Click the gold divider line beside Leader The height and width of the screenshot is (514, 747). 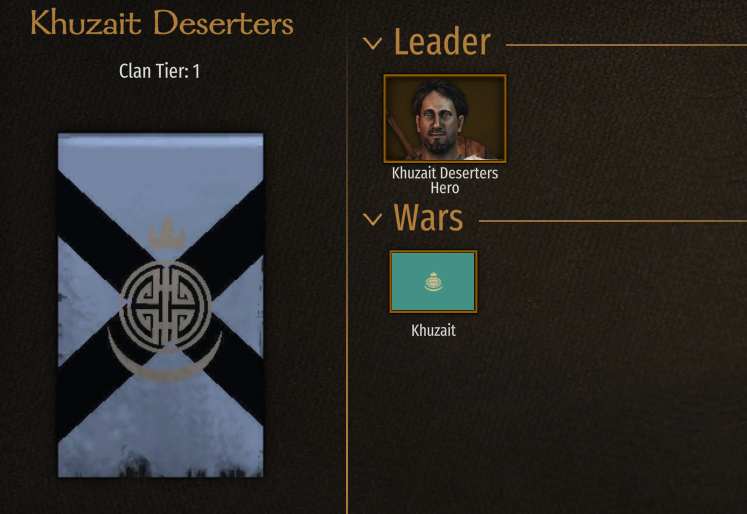coord(626,45)
